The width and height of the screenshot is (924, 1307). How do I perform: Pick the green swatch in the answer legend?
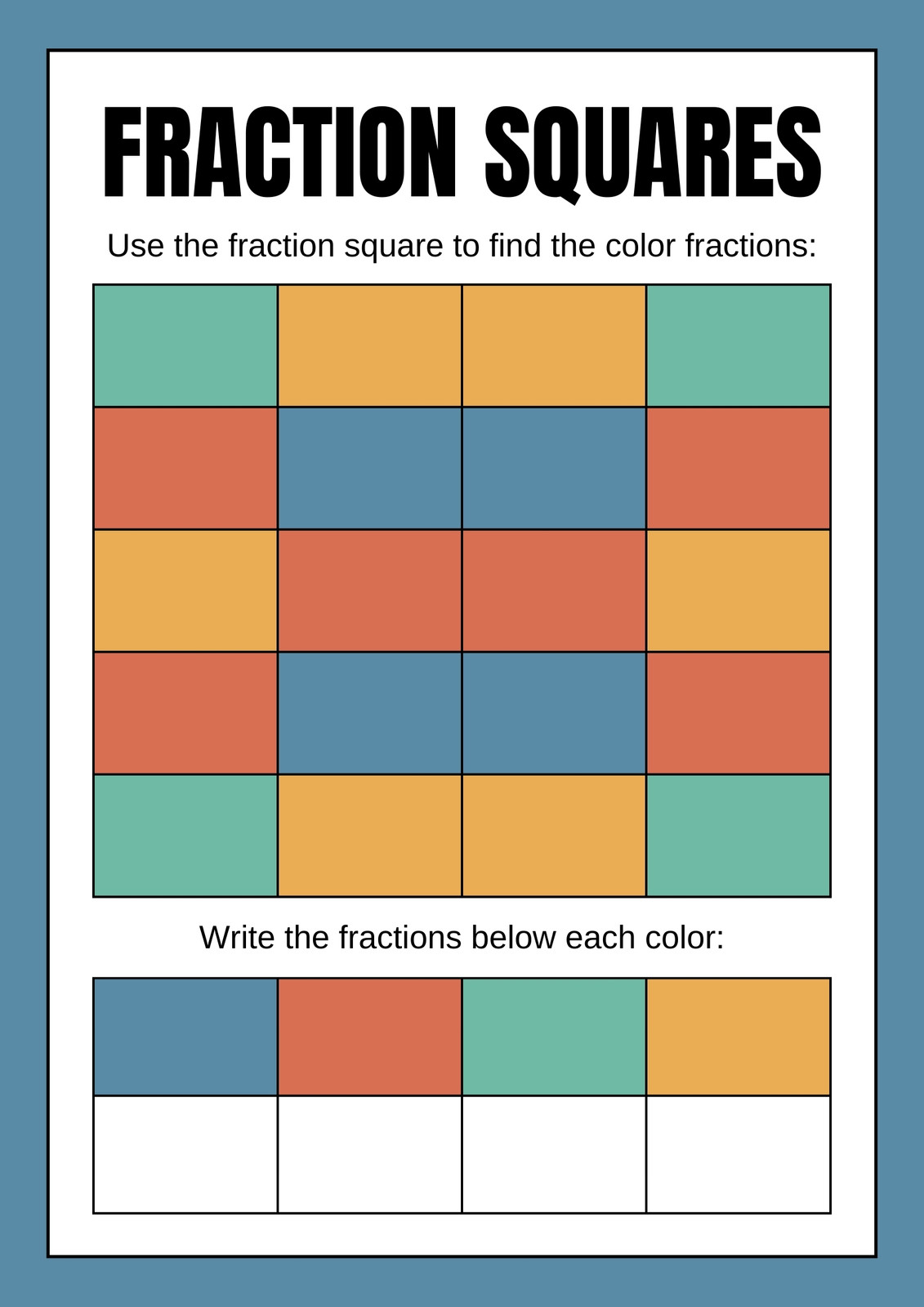(x=554, y=1037)
